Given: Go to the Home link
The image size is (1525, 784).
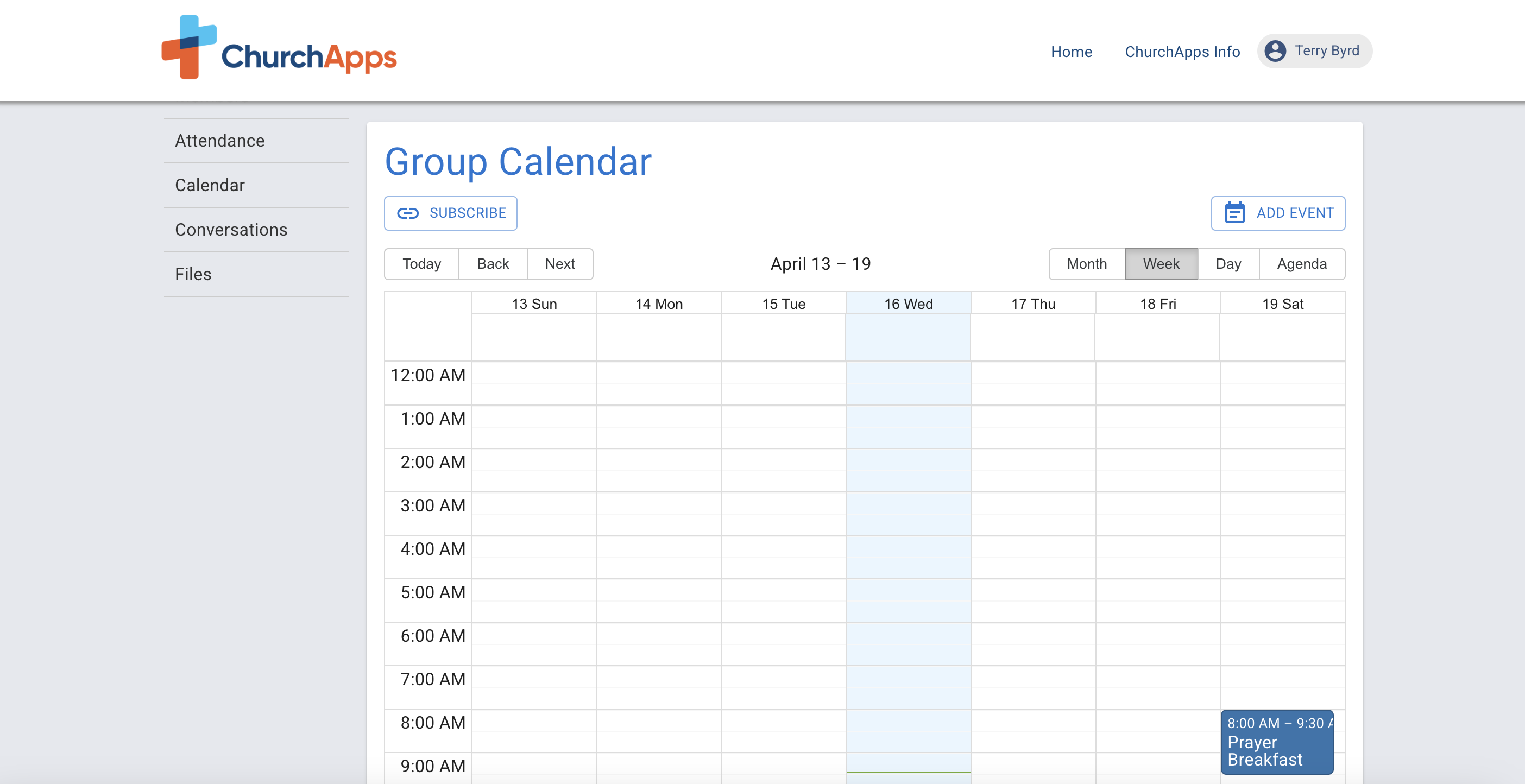Looking at the screenshot, I should pos(1071,52).
